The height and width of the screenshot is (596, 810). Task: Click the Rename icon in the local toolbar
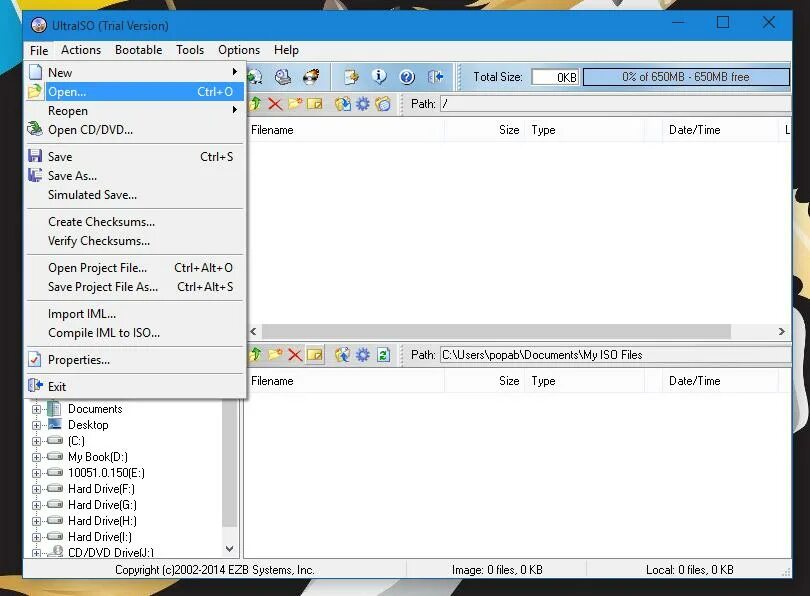click(x=315, y=355)
